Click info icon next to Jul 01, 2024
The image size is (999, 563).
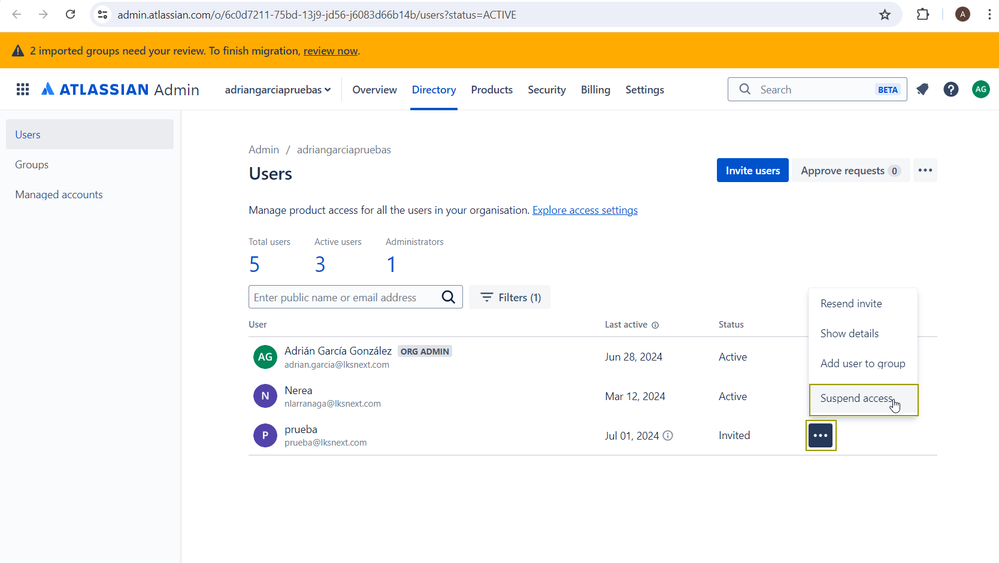click(x=668, y=436)
